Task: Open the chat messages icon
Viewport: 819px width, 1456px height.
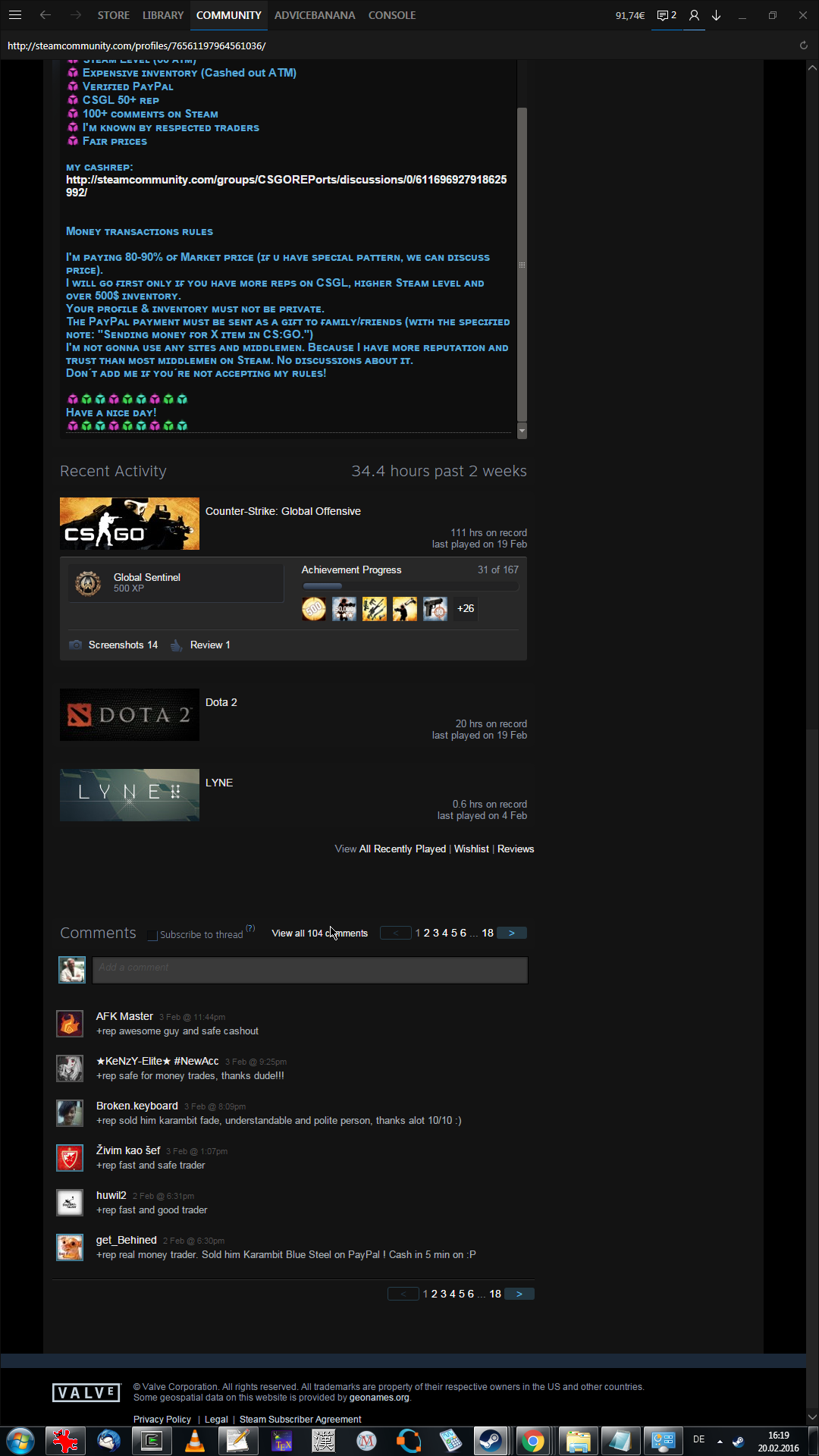Action: click(x=666, y=15)
